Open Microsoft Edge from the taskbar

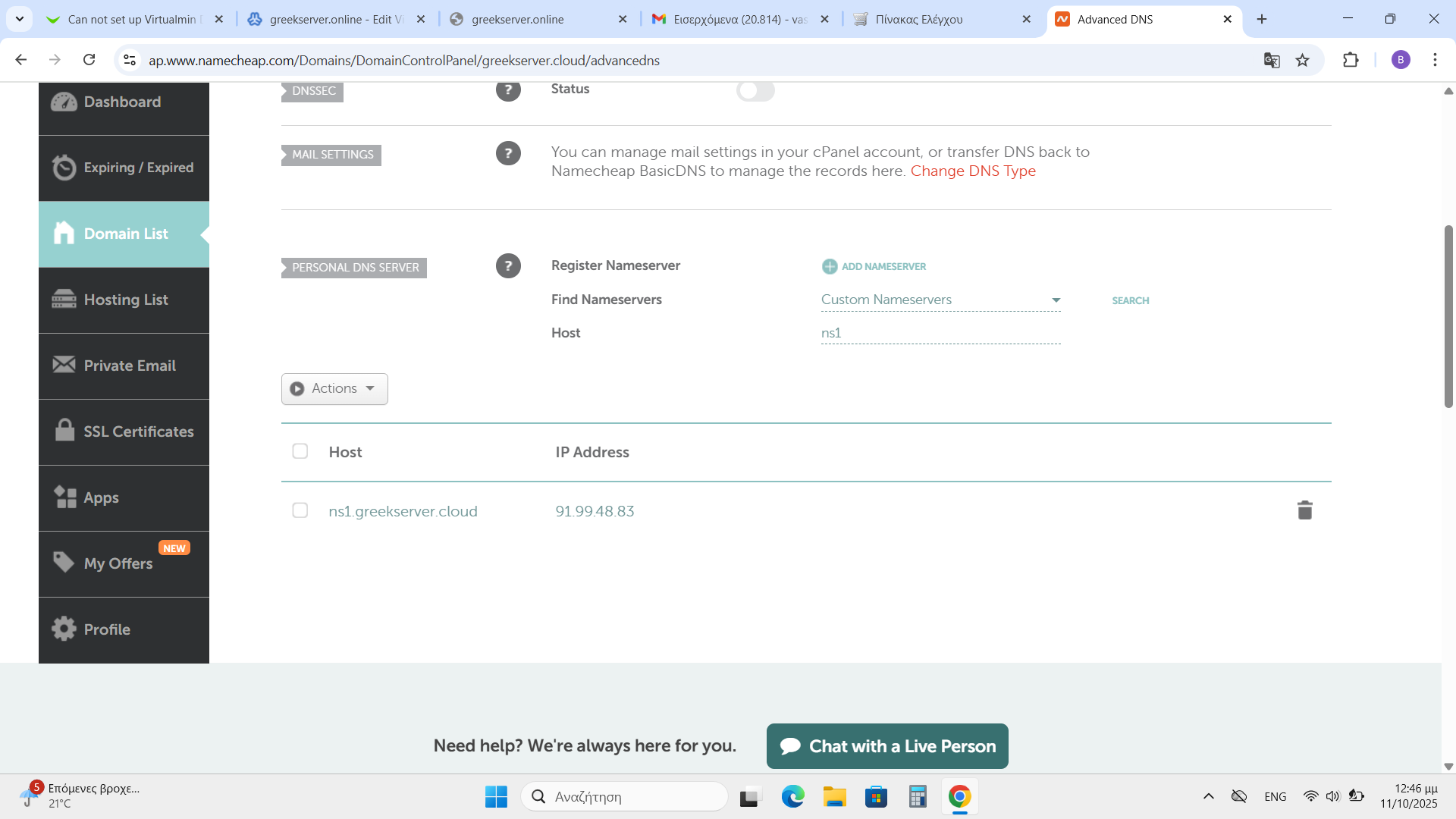click(792, 796)
